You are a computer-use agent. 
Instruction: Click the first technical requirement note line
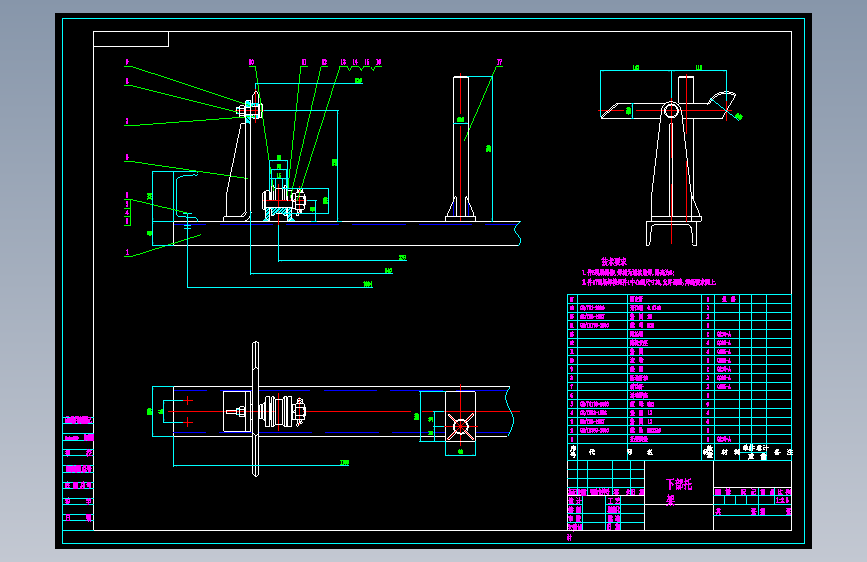(x=628, y=273)
